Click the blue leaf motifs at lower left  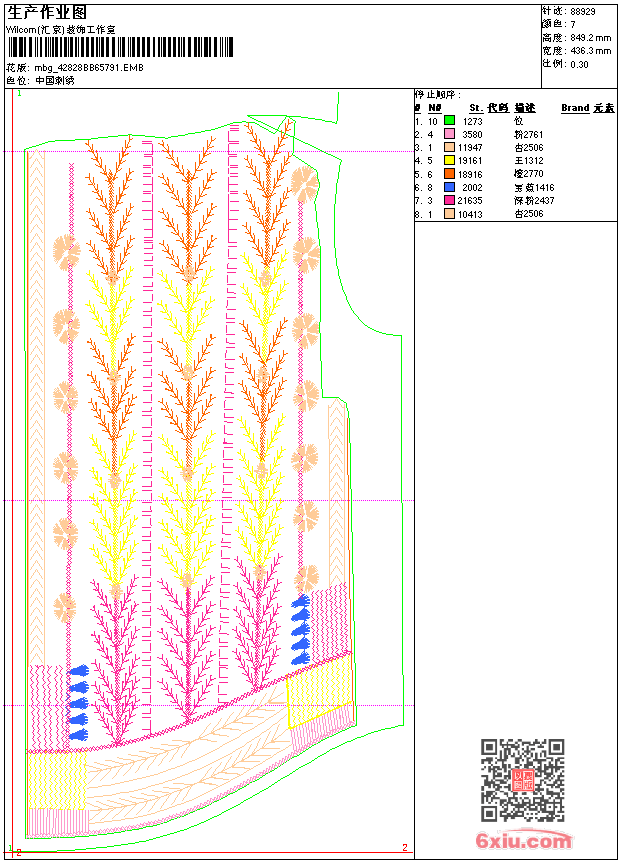pyautogui.click(x=78, y=703)
